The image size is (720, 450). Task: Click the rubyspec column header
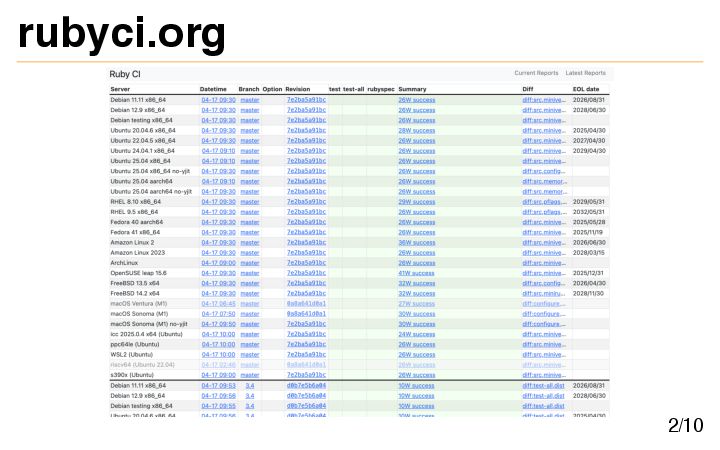[x=381, y=89]
